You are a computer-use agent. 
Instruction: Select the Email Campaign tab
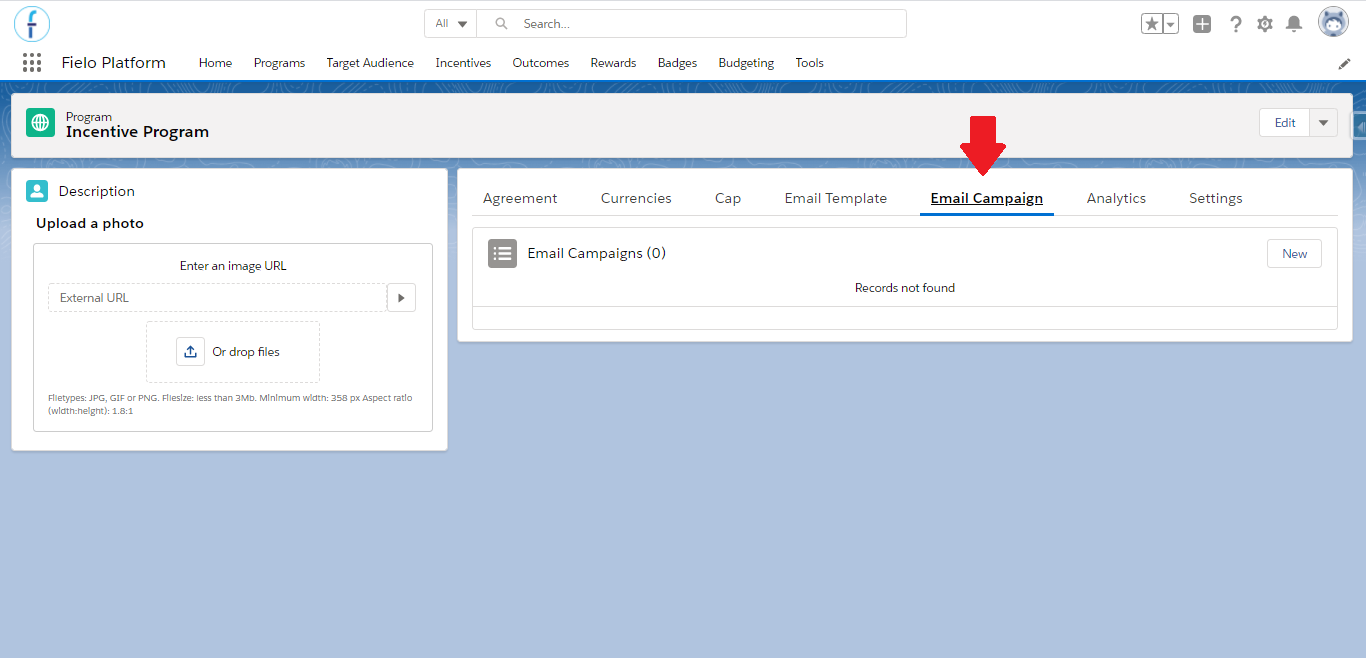(x=987, y=198)
